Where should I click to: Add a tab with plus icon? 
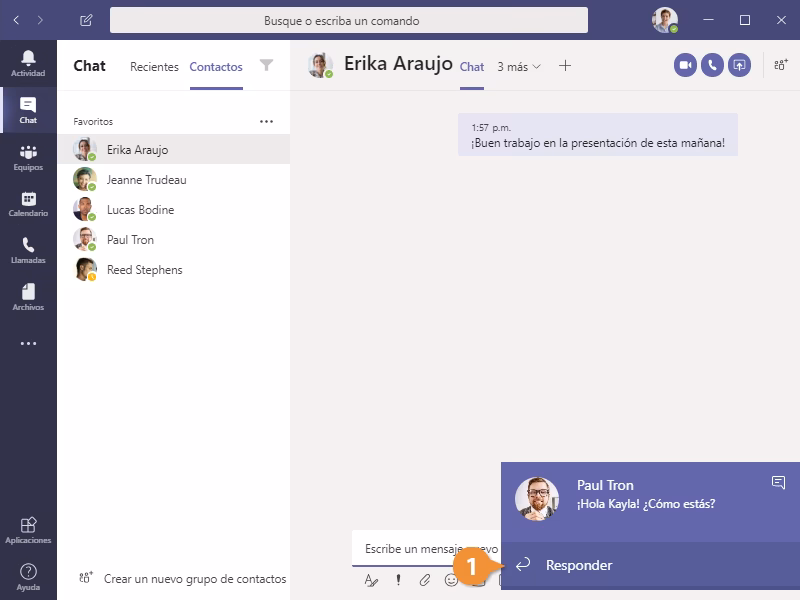point(565,66)
